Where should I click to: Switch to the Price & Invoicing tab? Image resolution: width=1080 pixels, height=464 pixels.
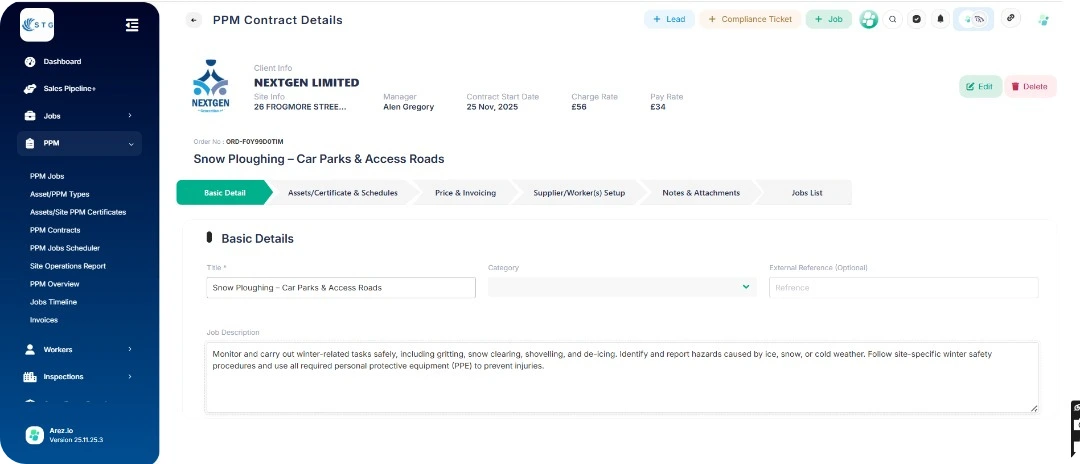(x=465, y=193)
